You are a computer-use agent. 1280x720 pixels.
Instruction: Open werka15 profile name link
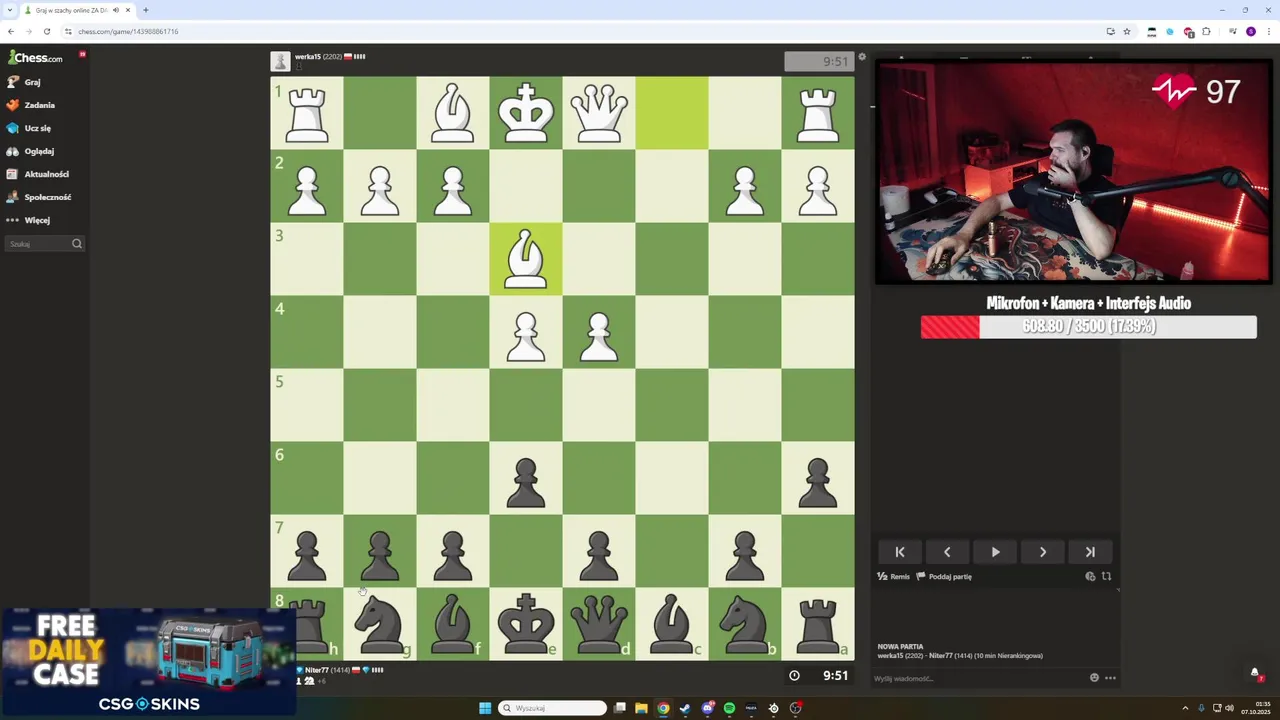click(x=308, y=57)
